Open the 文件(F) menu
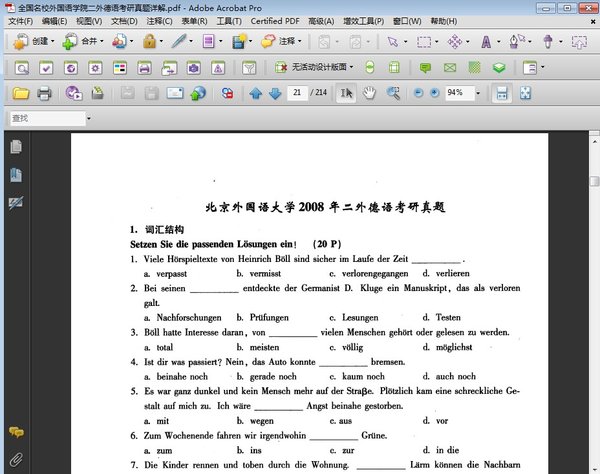The image size is (600, 474). pyautogui.click(x=21, y=21)
